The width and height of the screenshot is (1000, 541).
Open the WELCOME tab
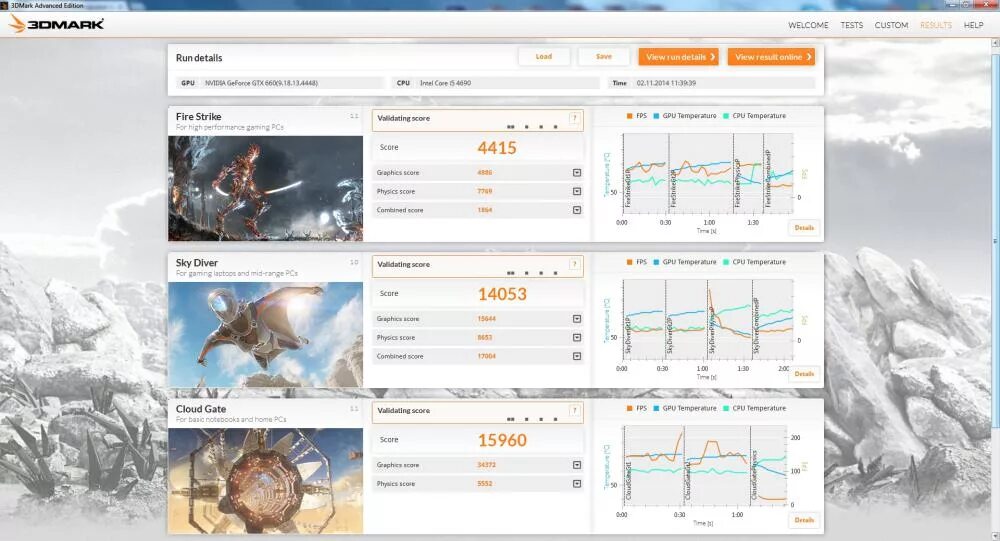pyautogui.click(x=808, y=25)
